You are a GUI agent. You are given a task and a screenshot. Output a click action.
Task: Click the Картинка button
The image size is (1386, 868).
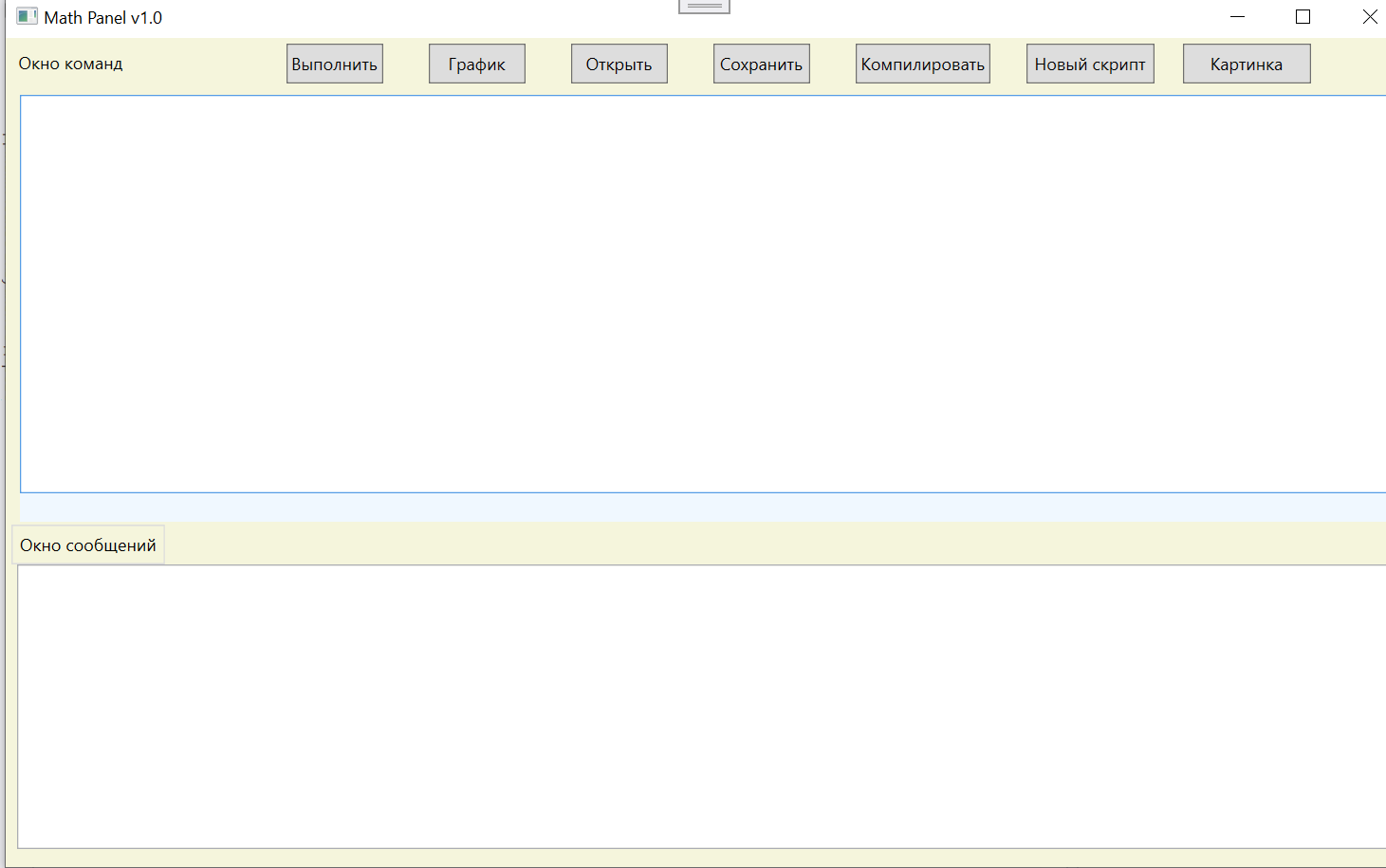(x=1246, y=65)
